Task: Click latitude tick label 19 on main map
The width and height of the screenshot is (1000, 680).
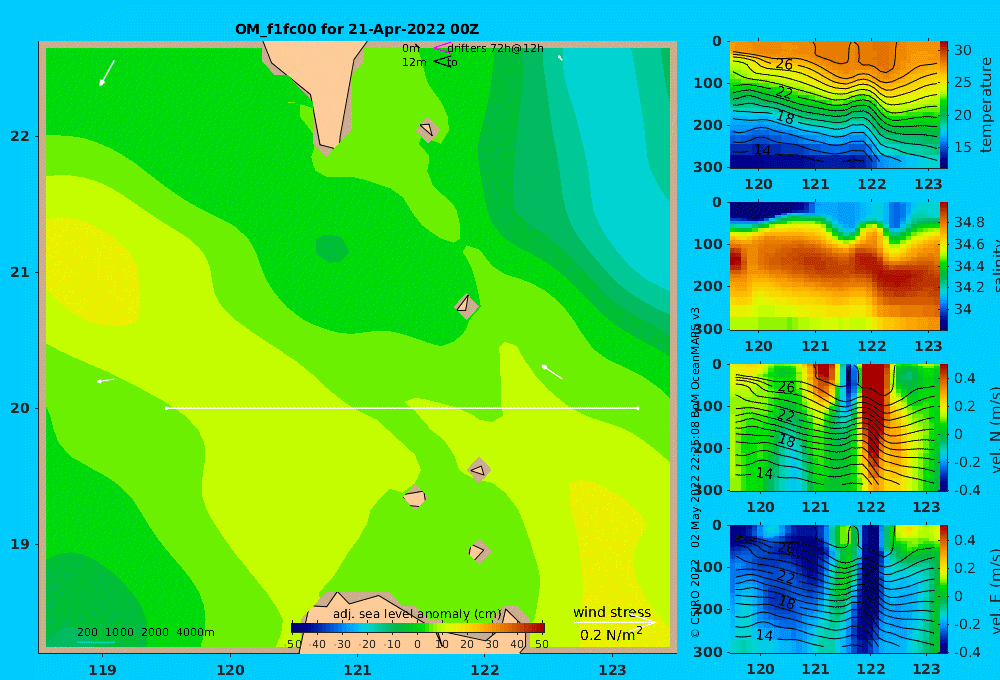Action: point(20,544)
